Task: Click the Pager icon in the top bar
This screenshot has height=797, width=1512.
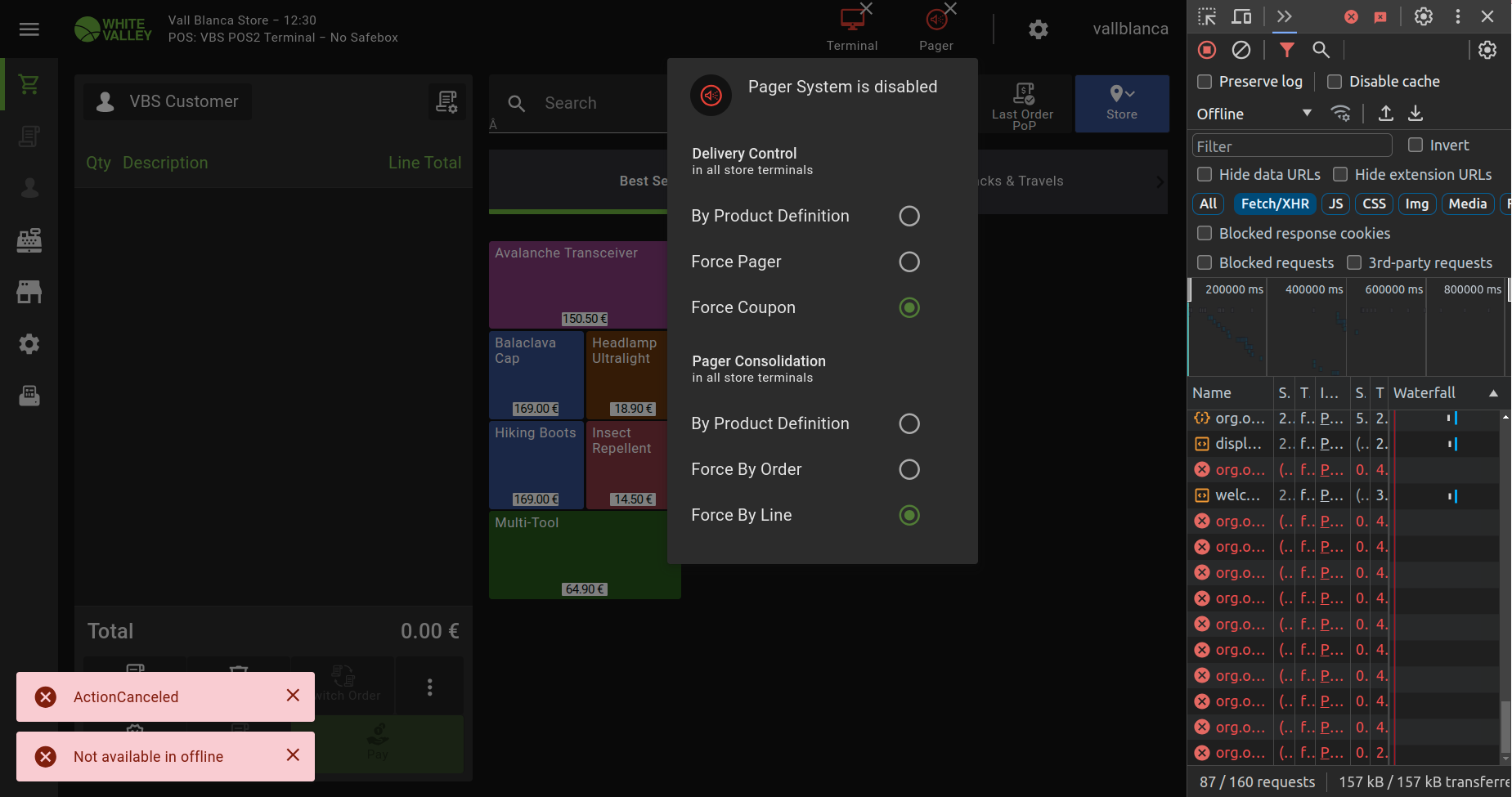Action: (x=936, y=20)
